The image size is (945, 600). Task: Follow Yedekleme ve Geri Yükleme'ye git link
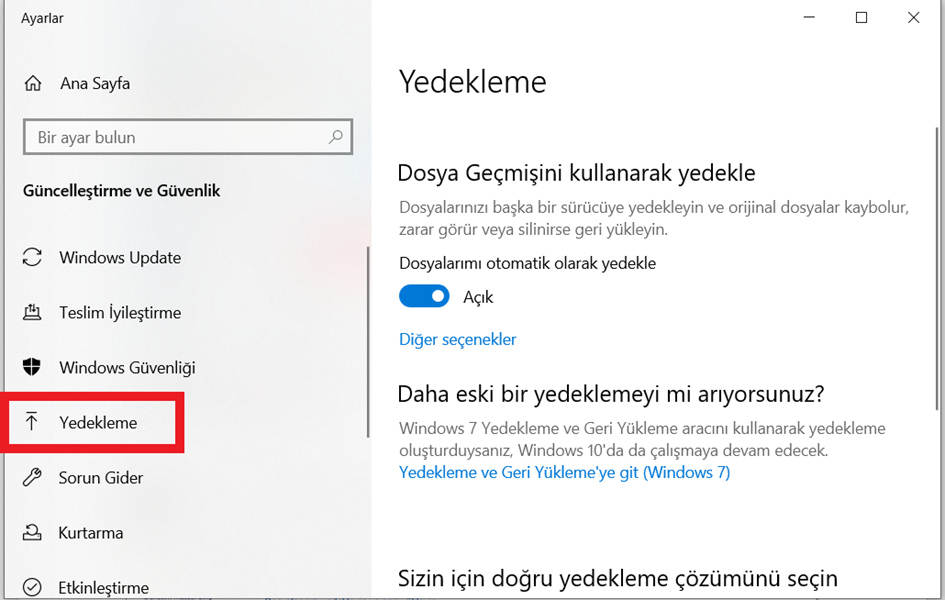(x=564, y=472)
